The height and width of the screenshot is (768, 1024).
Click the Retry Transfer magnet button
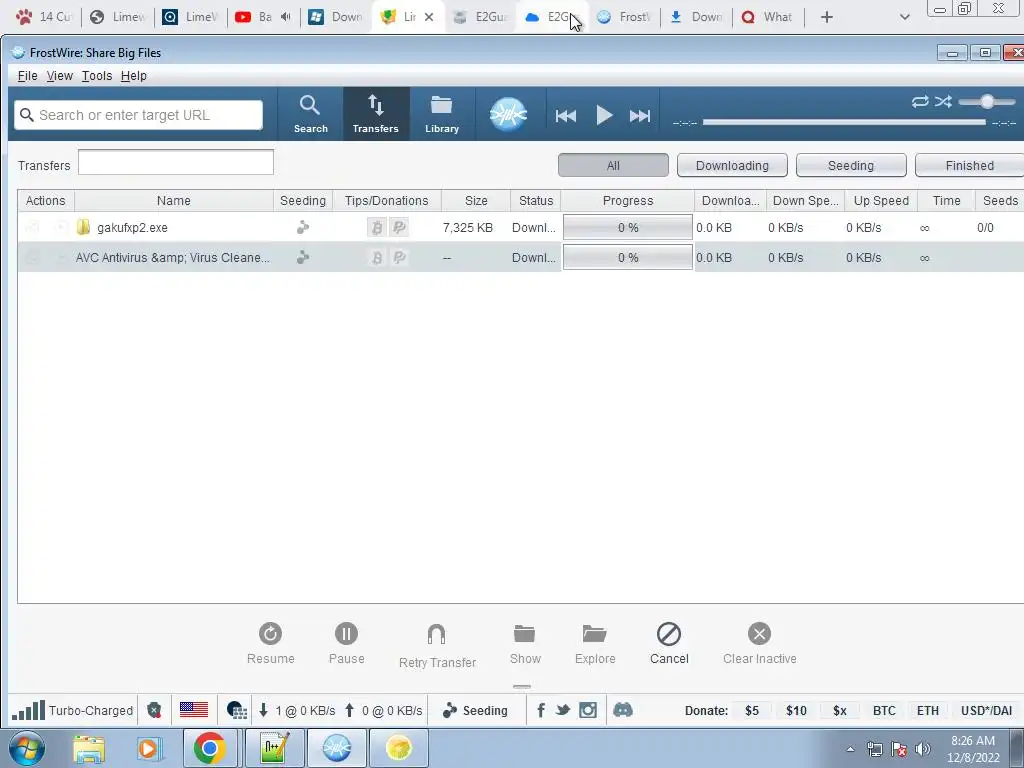coord(437,646)
